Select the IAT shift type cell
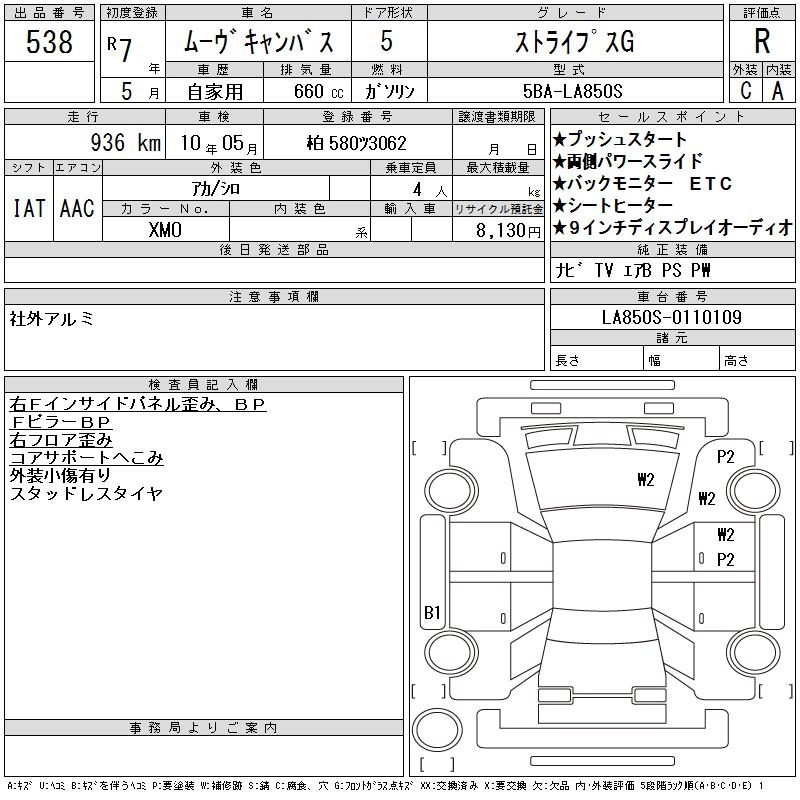 click(29, 208)
